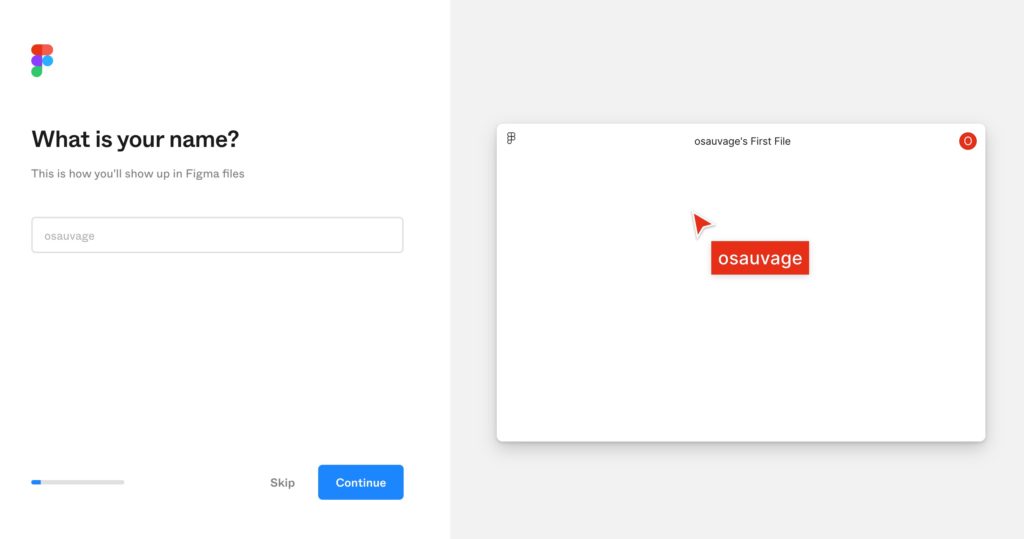Click the red 'O' user avatar
Screen dimensions: 1024x539
coord(967,141)
